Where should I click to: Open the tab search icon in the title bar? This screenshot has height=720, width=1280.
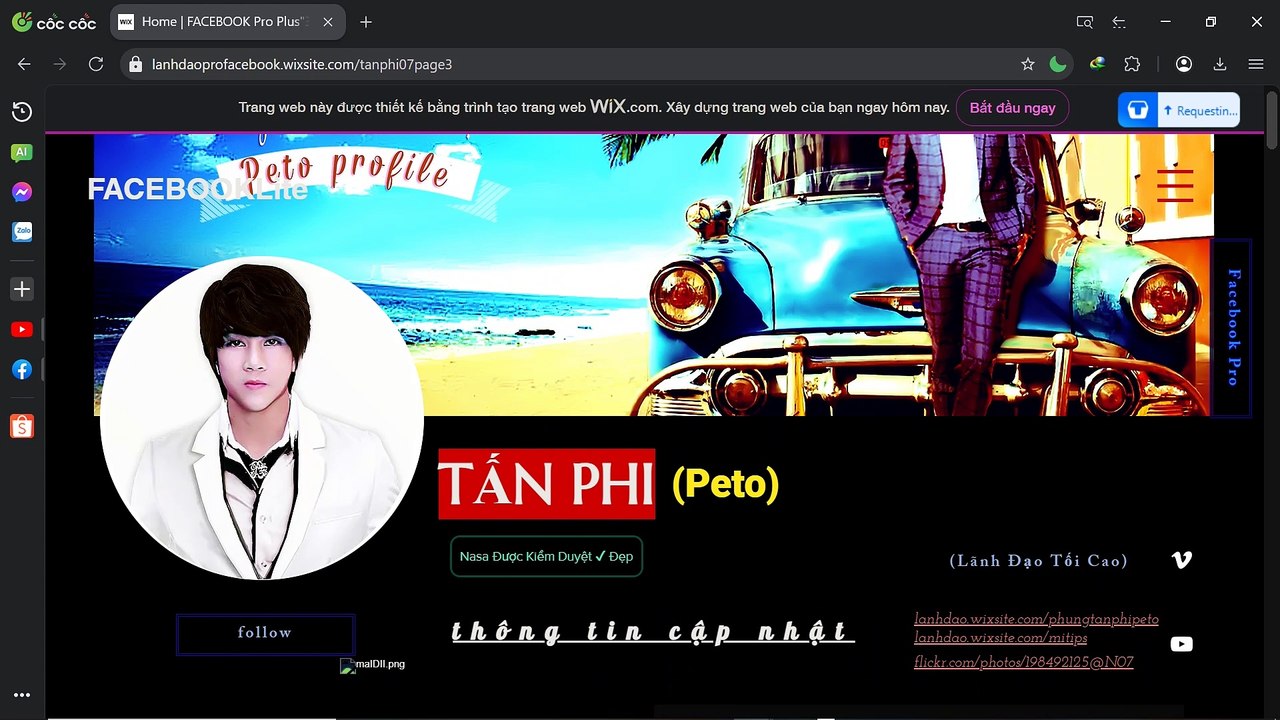(1084, 22)
